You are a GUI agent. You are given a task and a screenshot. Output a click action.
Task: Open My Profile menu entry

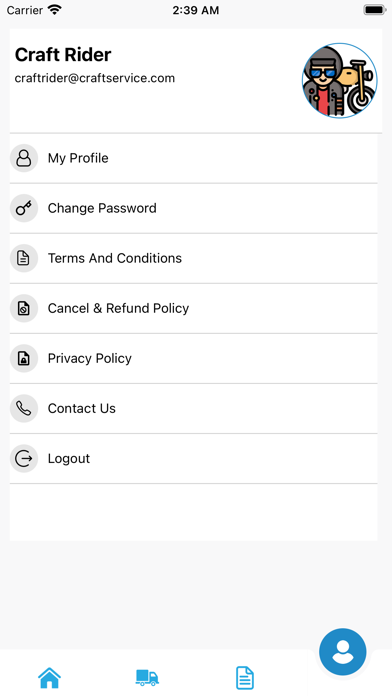[194, 158]
